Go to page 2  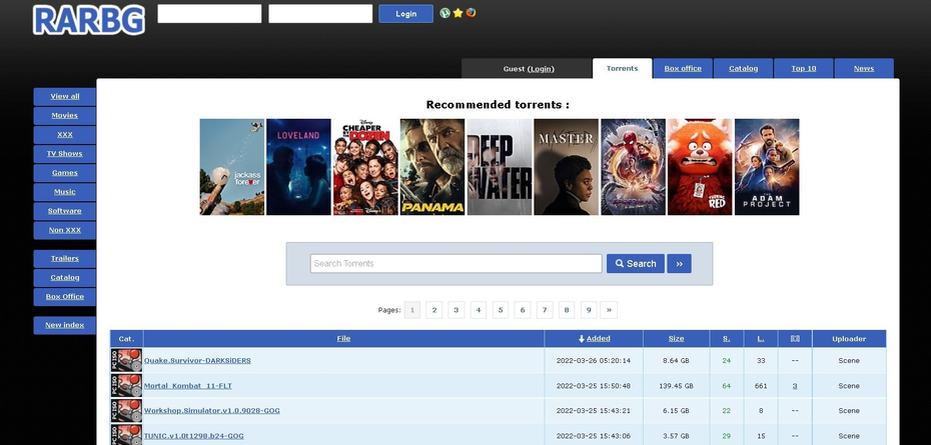[x=434, y=310]
